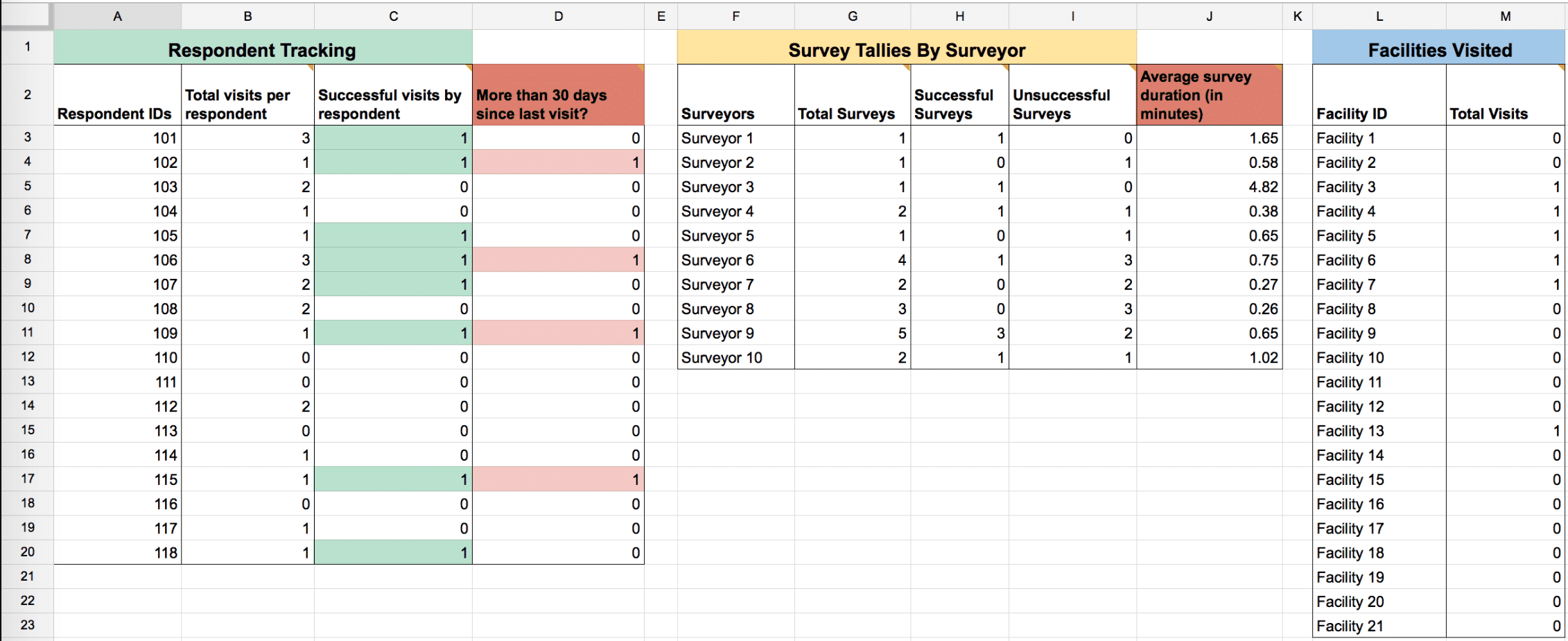Image resolution: width=1568 pixels, height=641 pixels.
Task: Select the 'Facility ID' header cell
Action: tap(1379, 95)
